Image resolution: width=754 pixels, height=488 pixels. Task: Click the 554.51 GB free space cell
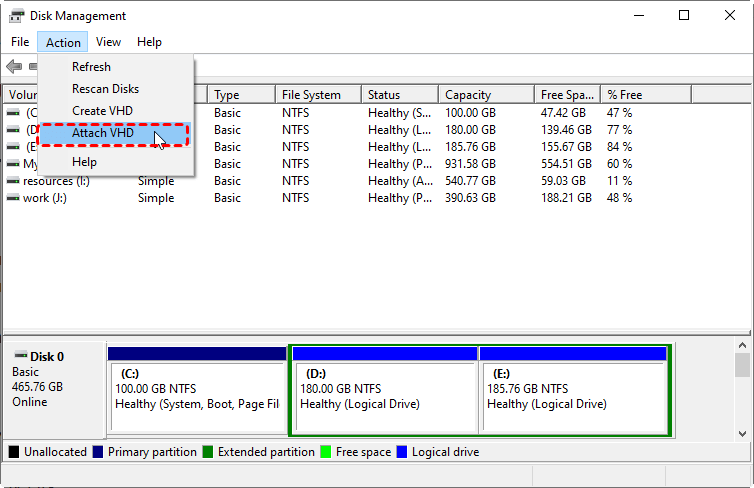click(x=566, y=164)
